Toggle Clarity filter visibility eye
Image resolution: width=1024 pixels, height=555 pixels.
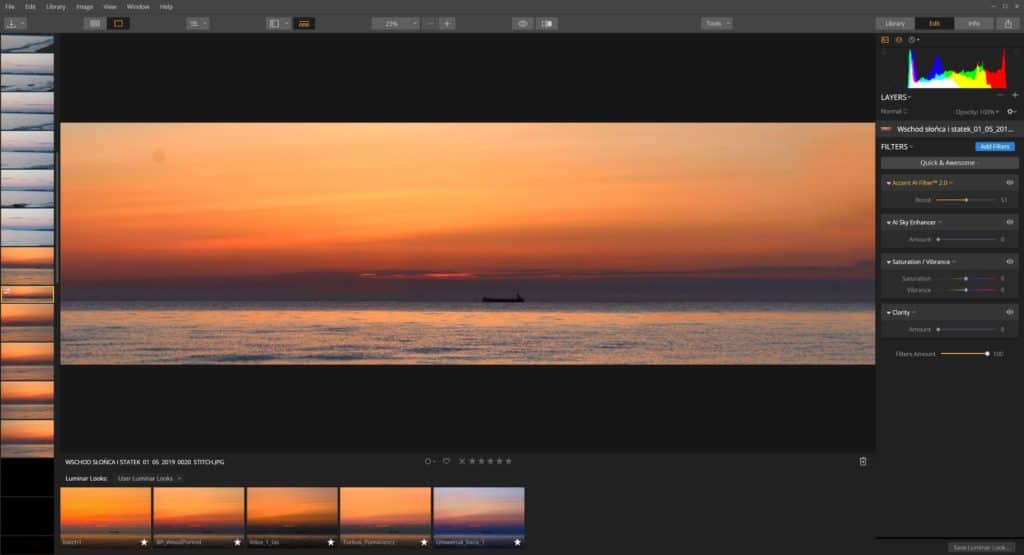click(1010, 312)
